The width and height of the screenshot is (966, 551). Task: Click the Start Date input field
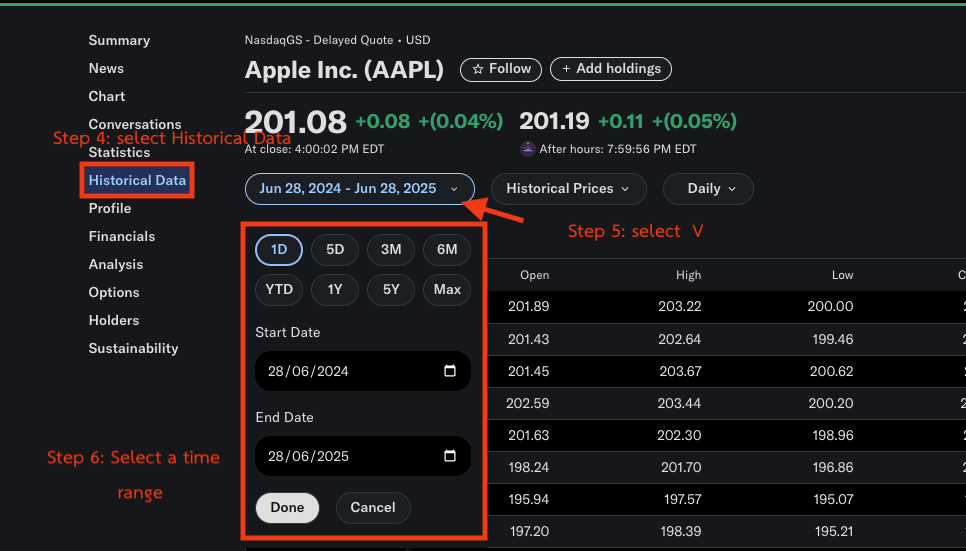point(340,371)
